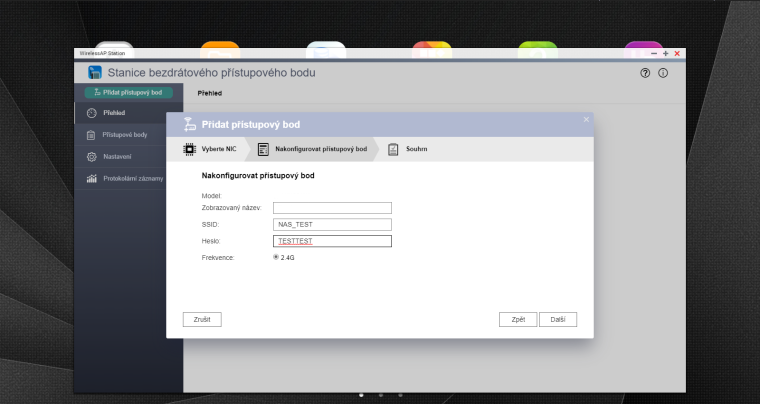
Task: Click the dialog title access point icon
Action: (x=190, y=124)
